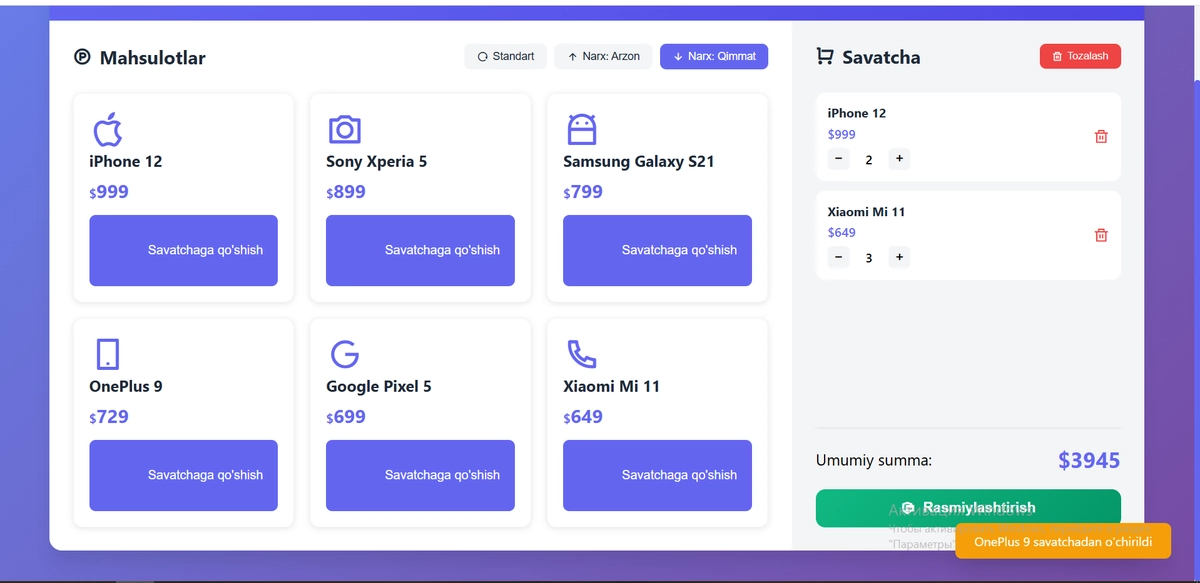Decrease iPhone 12 quantity with minus button
This screenshot has height=583, width=1200.
pos(838,159)
